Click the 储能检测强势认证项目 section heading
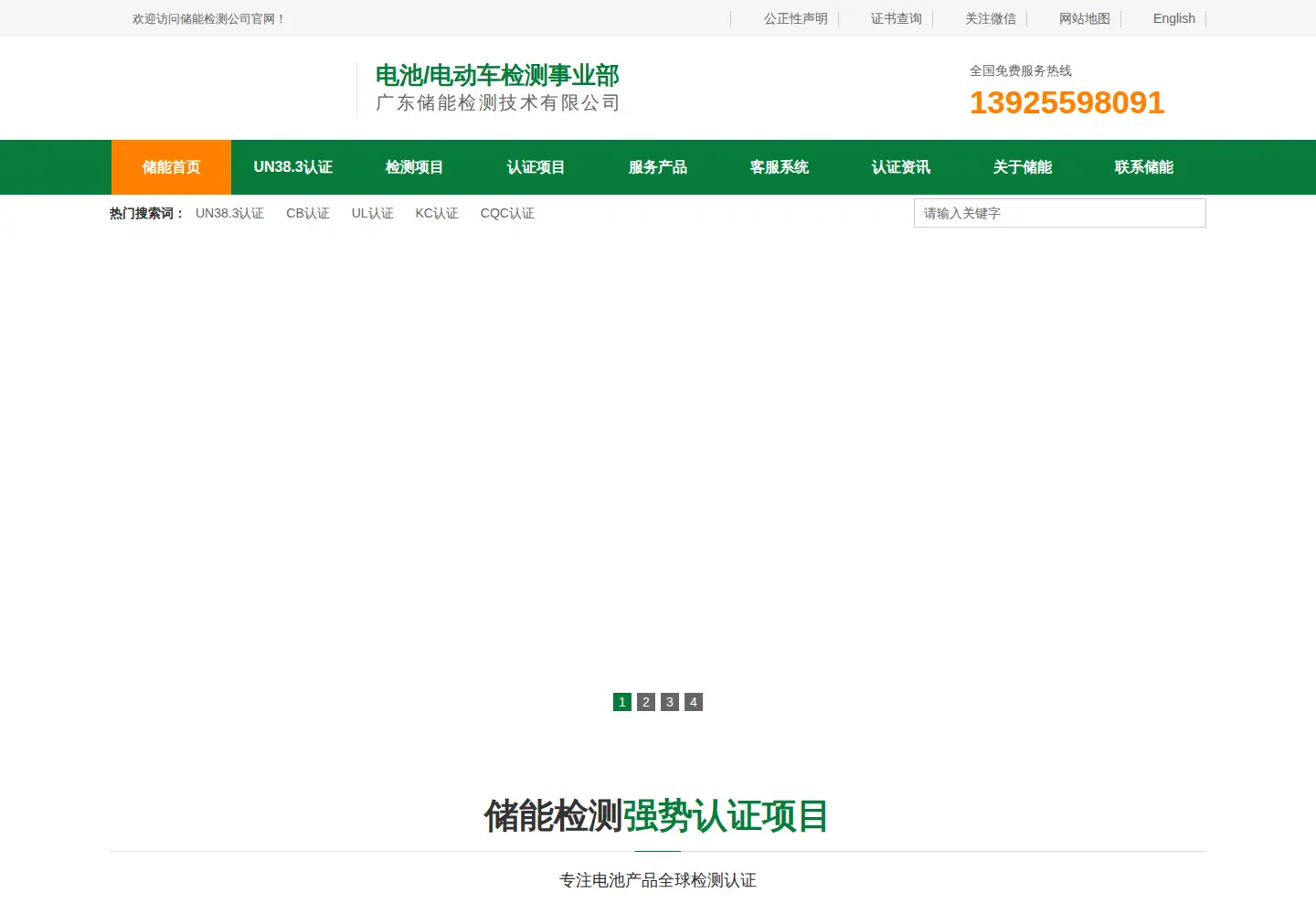1316x914 pixels. (656, 815)
